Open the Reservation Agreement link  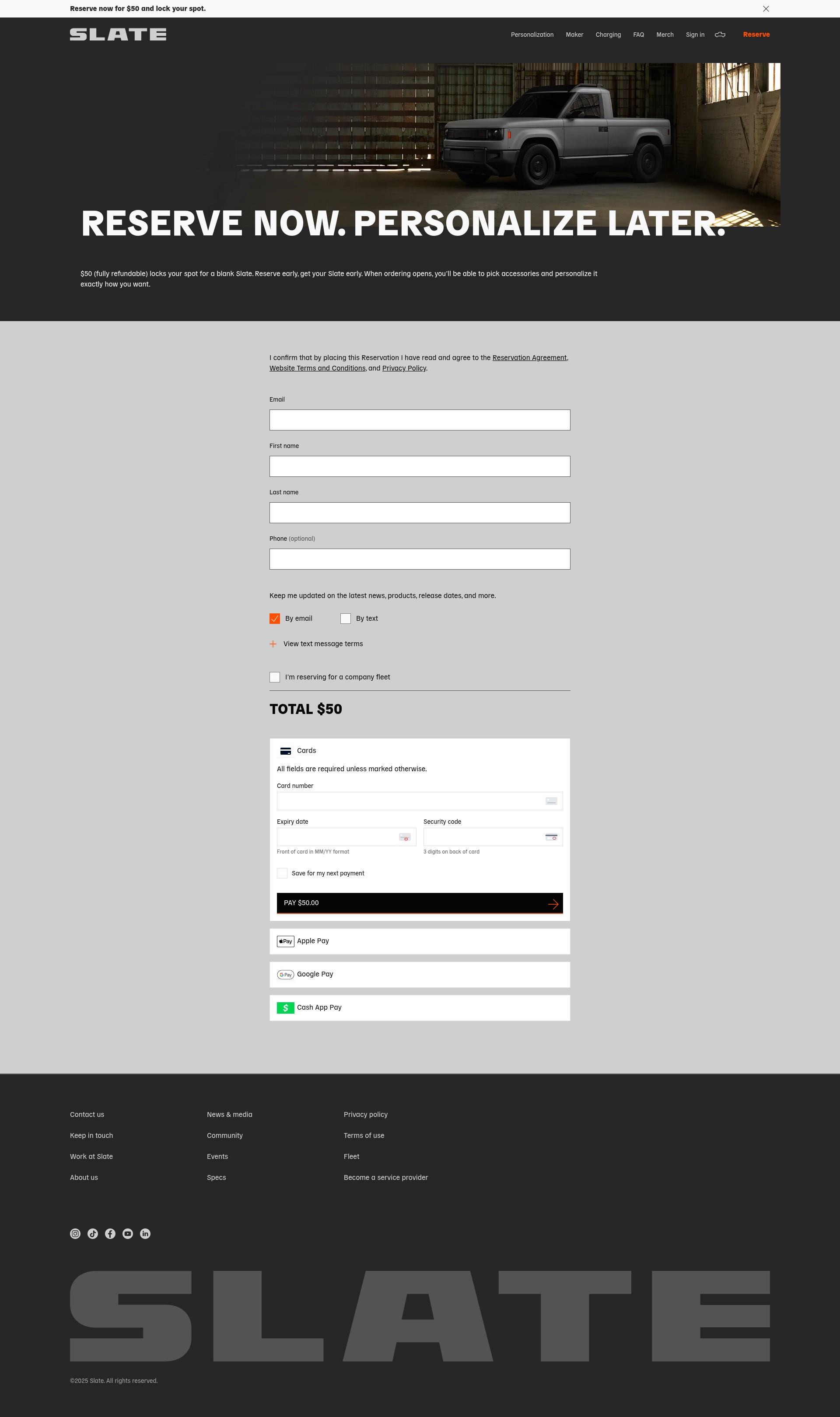[x=529, y=358]
